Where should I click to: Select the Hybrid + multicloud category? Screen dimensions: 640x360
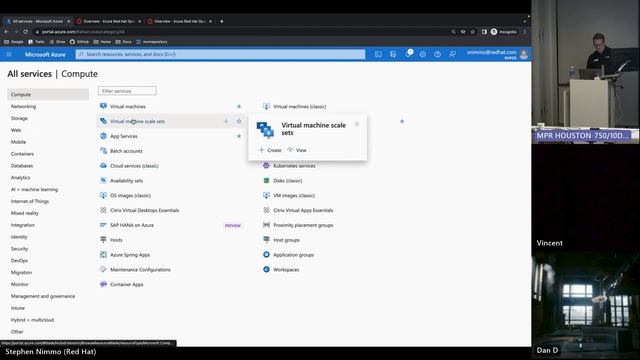(32, 320)
